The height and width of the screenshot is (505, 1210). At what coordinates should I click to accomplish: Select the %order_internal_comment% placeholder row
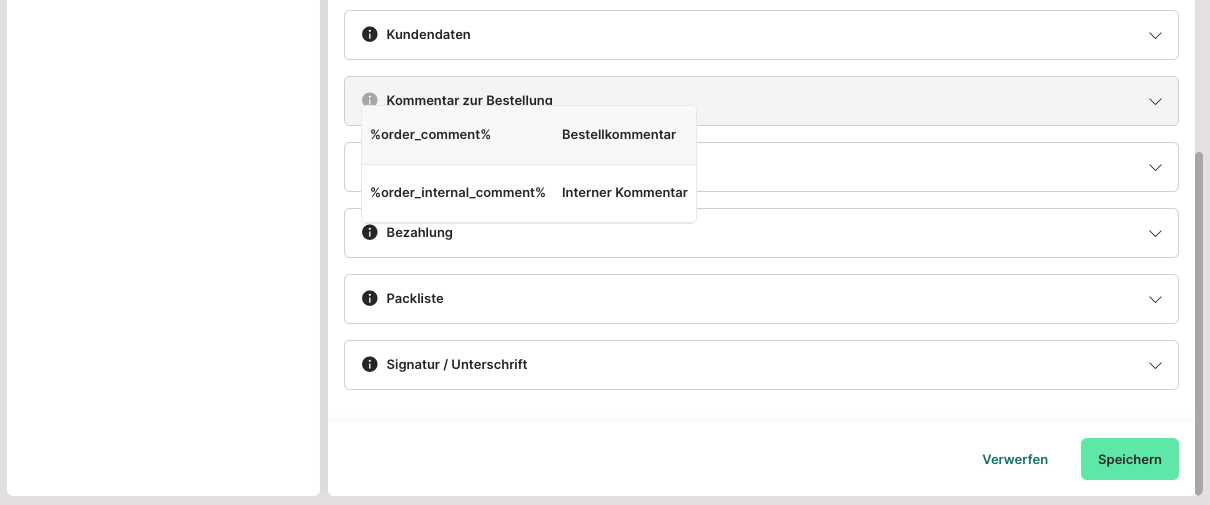(528, 193)
